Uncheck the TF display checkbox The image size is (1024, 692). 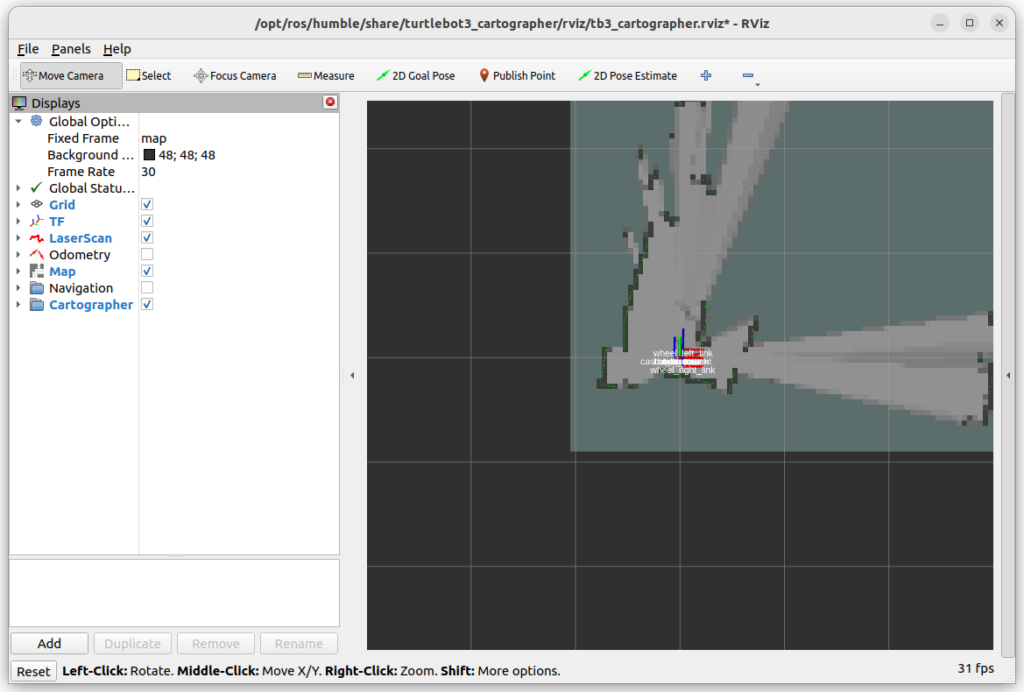tap(147, 221)
